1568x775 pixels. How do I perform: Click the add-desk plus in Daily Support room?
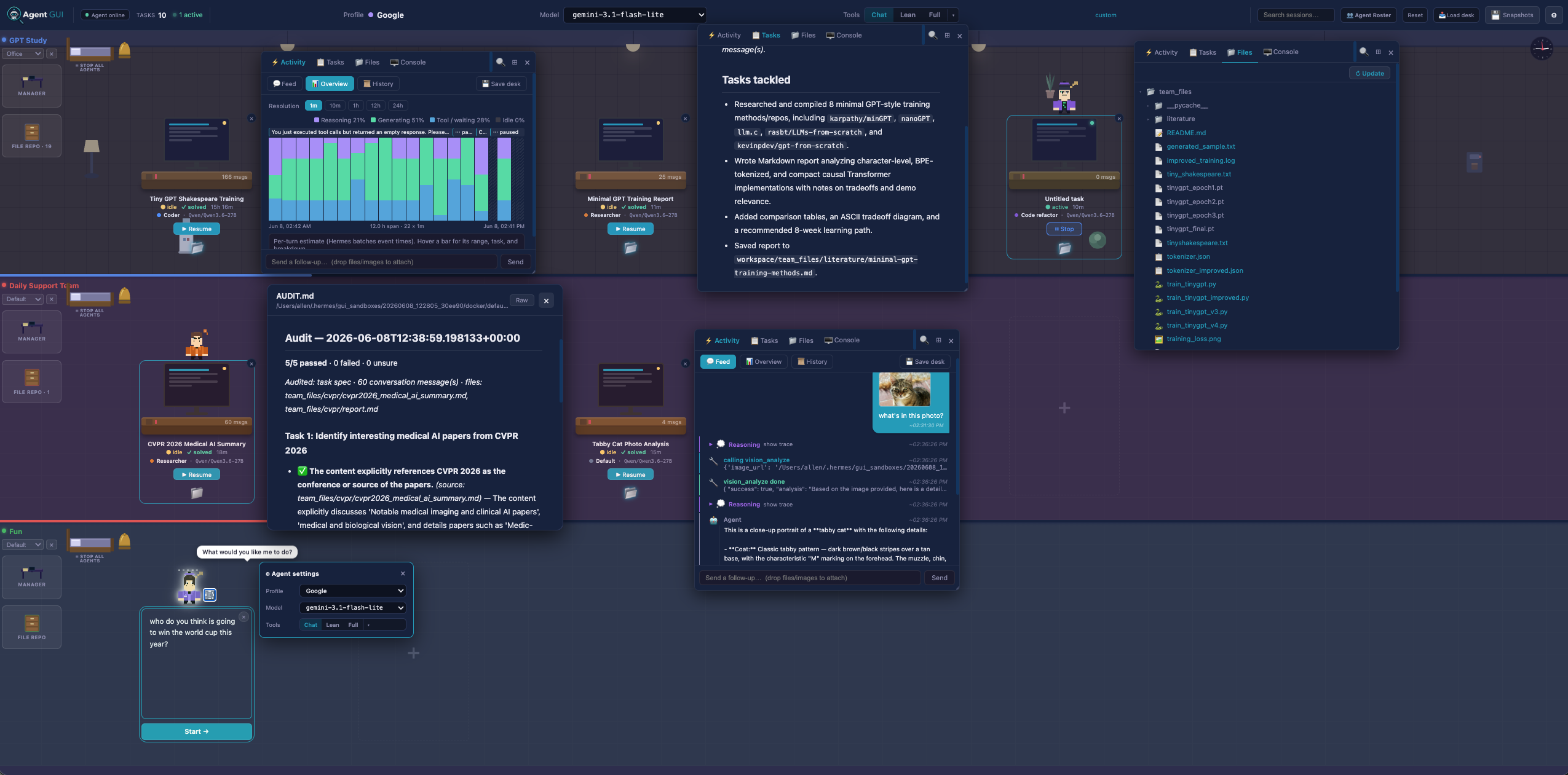coord(1064,407)
